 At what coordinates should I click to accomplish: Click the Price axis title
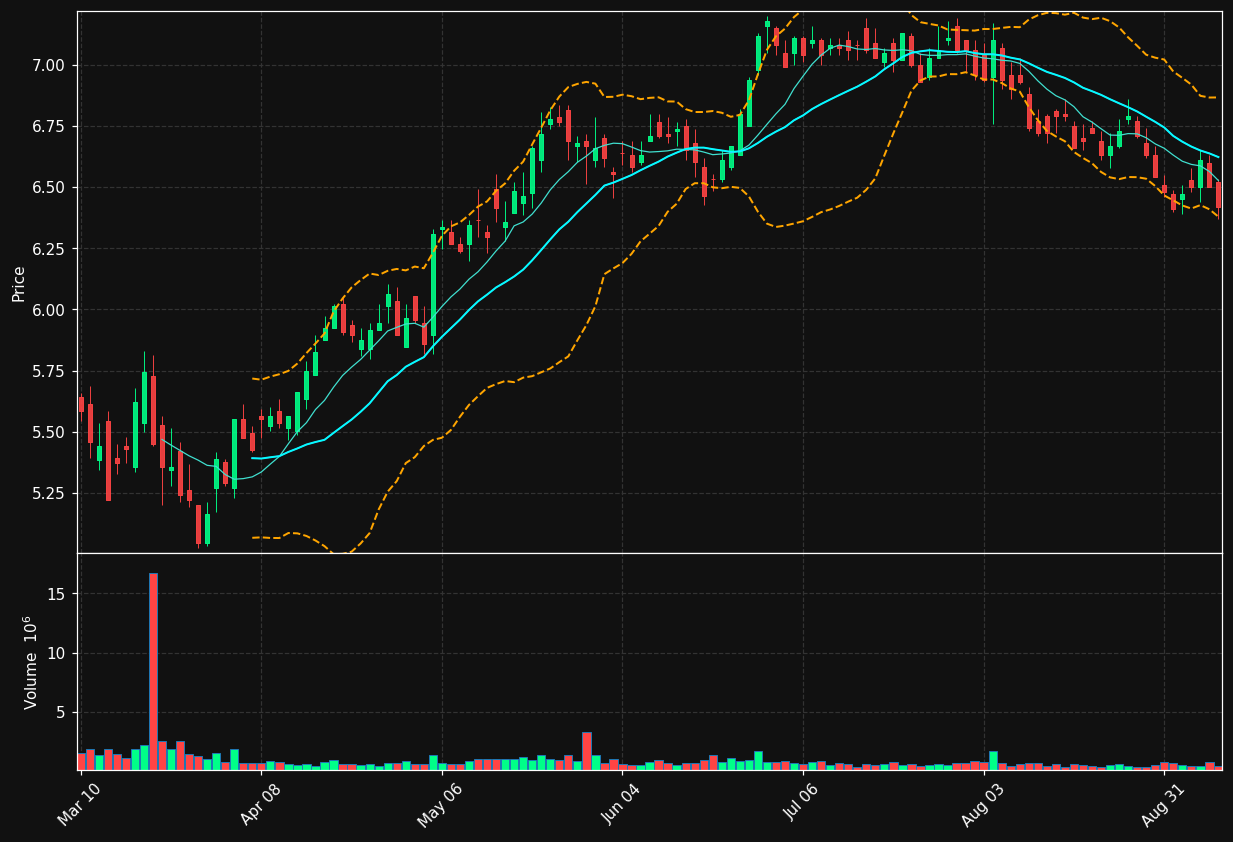click(x=19, y=283)
